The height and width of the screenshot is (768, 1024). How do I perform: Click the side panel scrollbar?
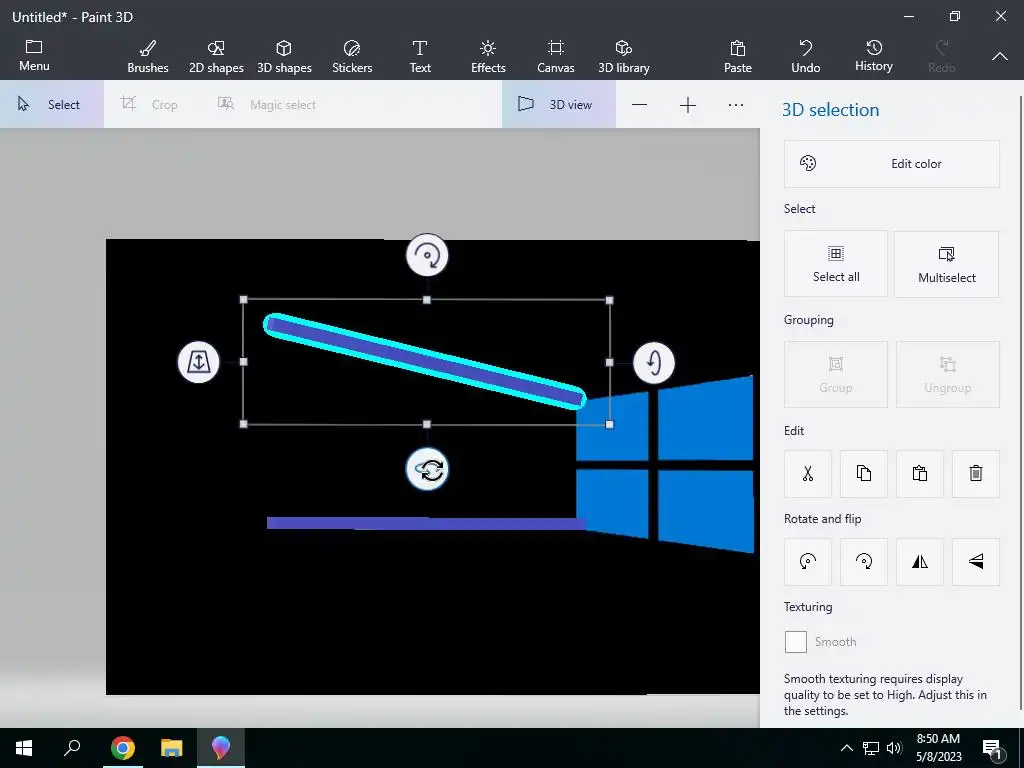tap(1021, 402)
